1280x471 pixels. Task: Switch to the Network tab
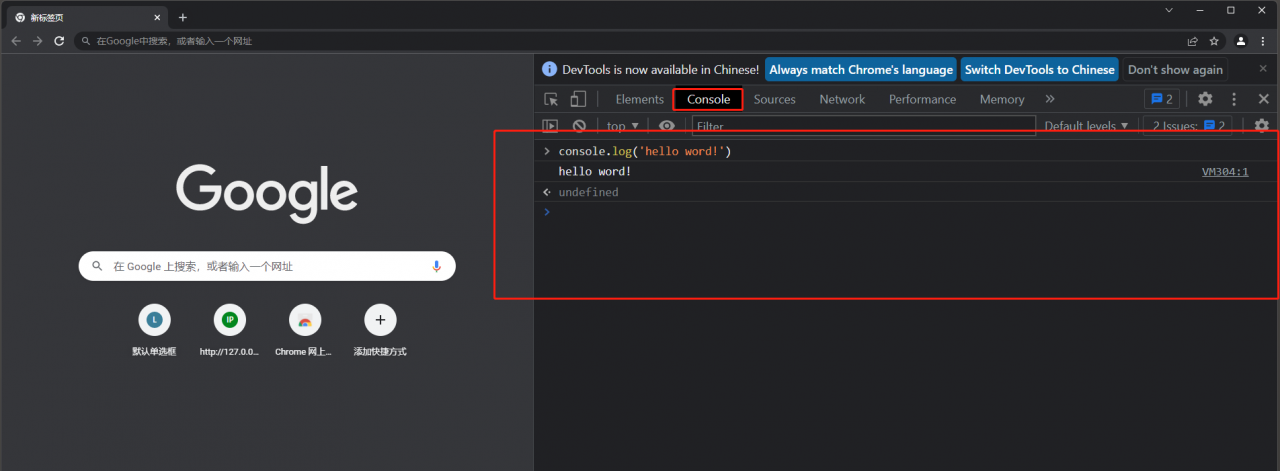pyautogui.click(x=842, y=99)
